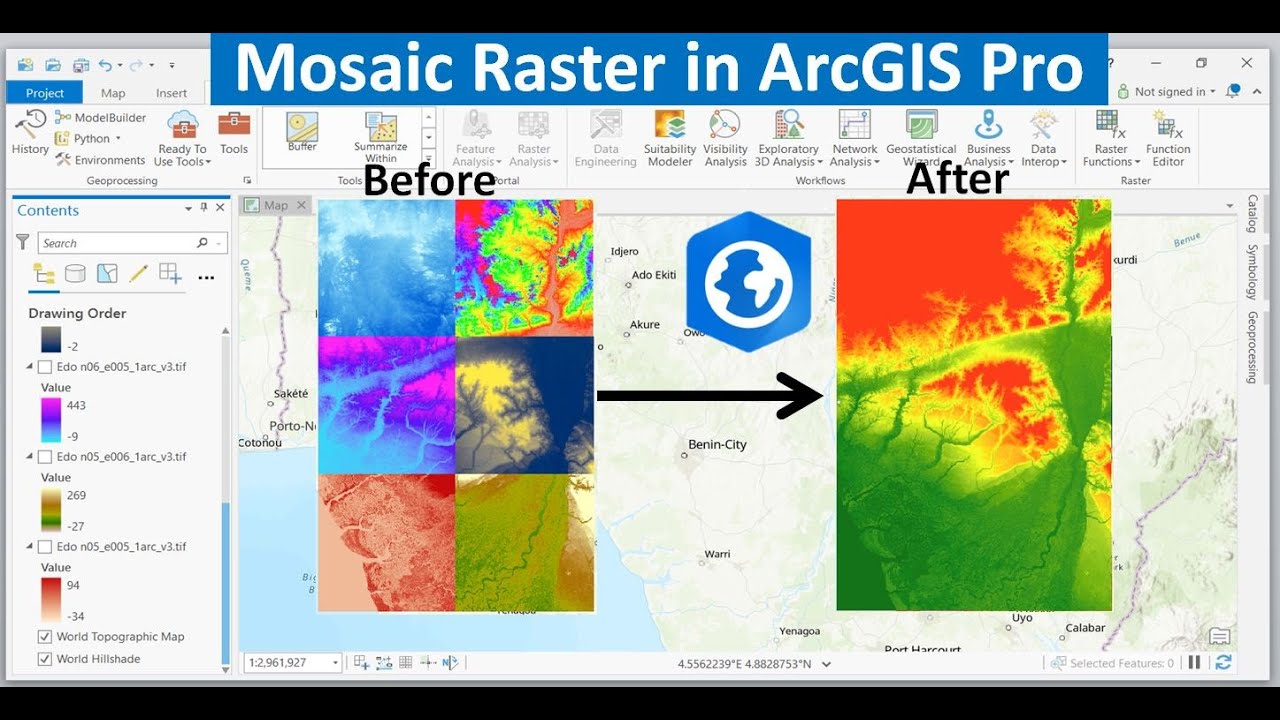Click the n05_e005 red color ramp
The height and width of the screenshot is (720, 1280).
(50, 600)
